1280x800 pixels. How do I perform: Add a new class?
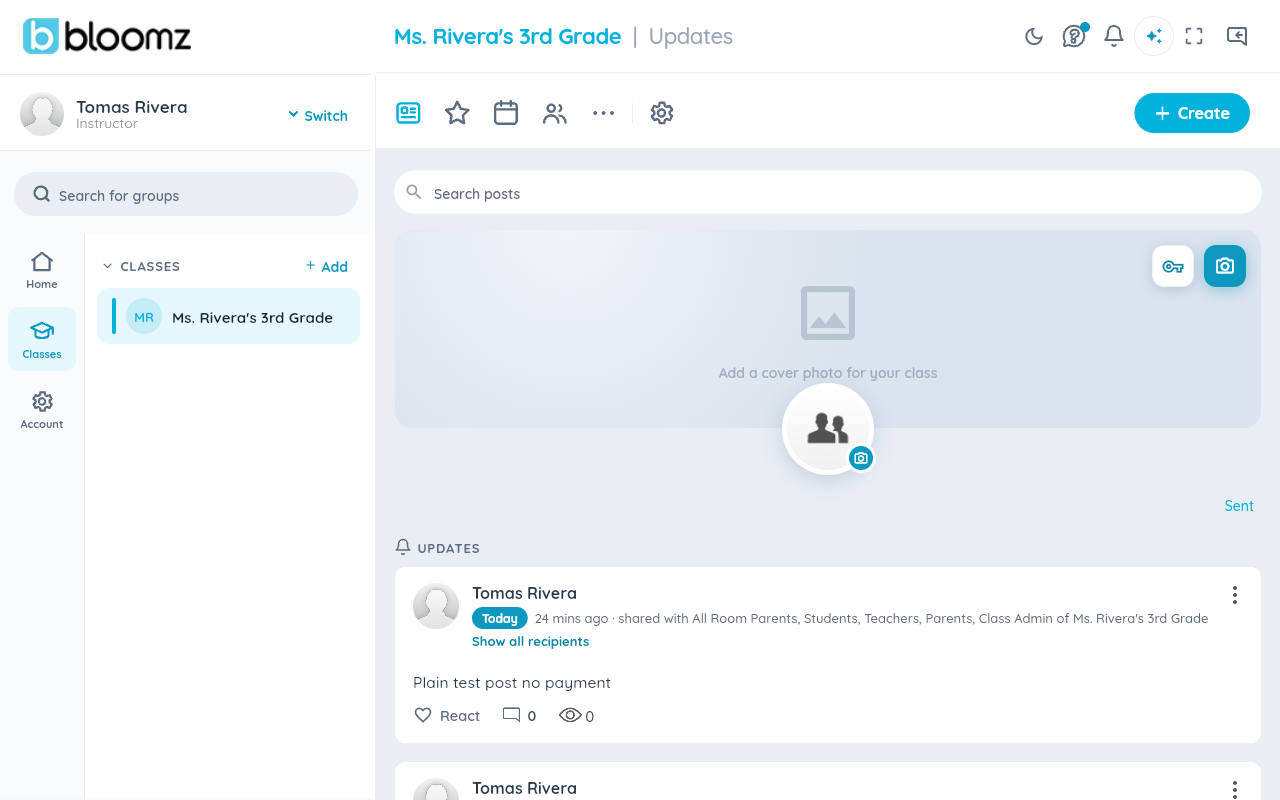pyautogui.click(x=327, y=266)
